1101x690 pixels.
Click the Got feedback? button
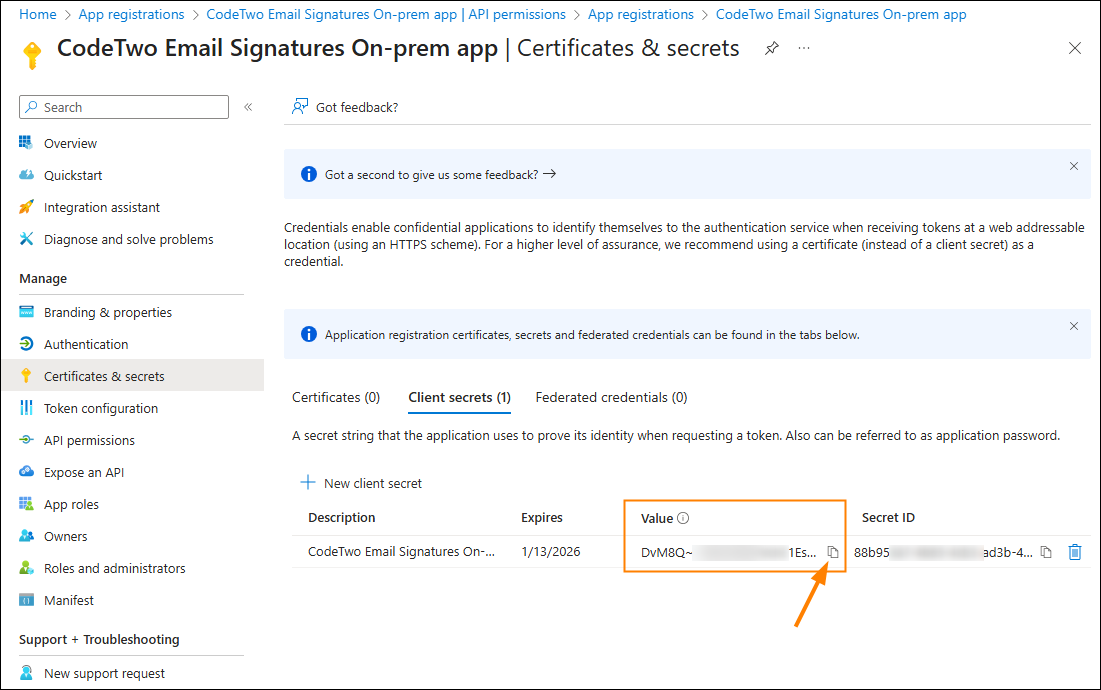coord(345,107)
